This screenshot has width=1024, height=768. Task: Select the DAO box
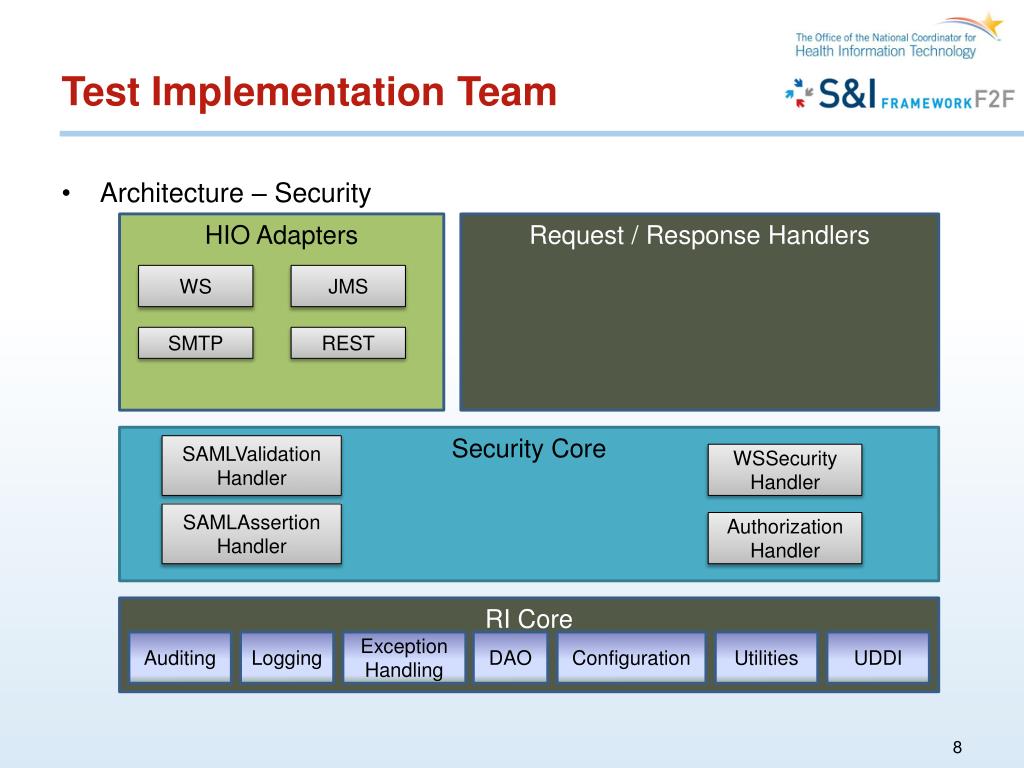coord(510,658)
